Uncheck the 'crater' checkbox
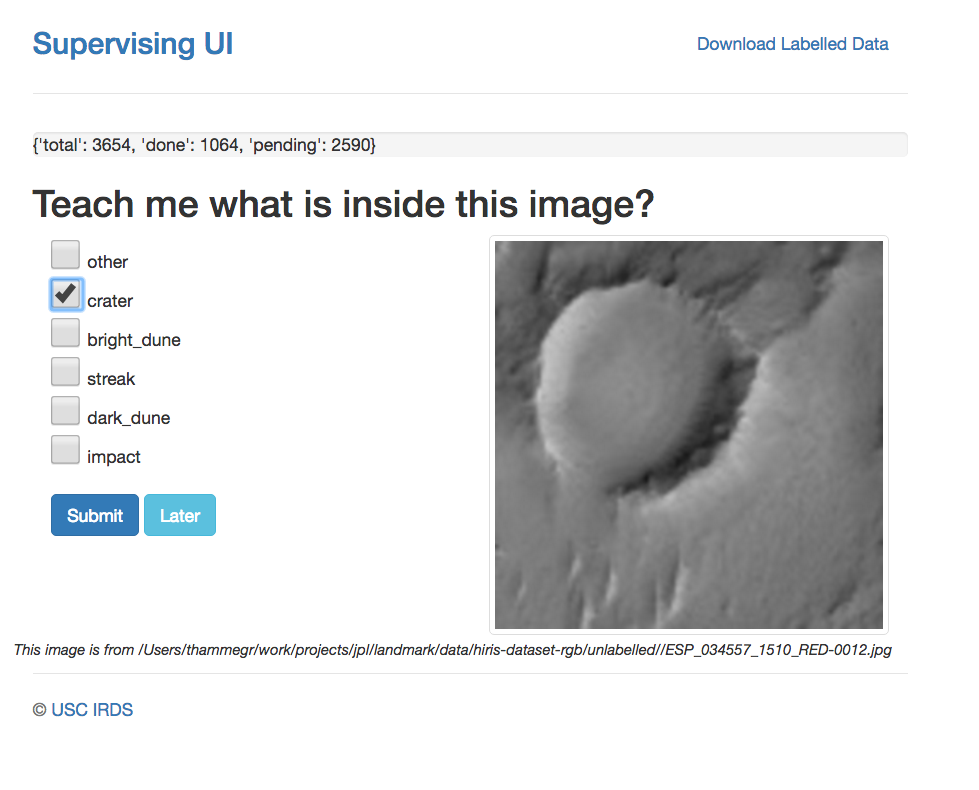Screen dimensions: 979x790 [x=66, y=294]
